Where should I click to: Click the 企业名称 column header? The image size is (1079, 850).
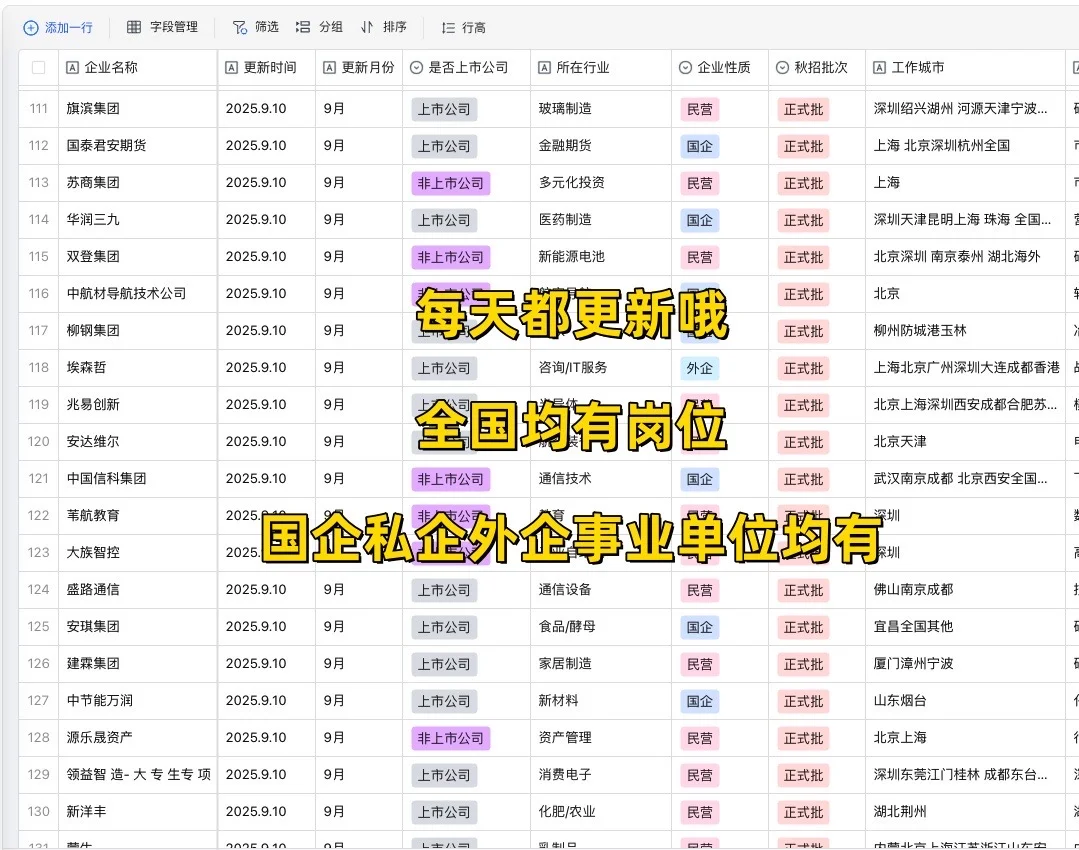click(x=138, y=67)
